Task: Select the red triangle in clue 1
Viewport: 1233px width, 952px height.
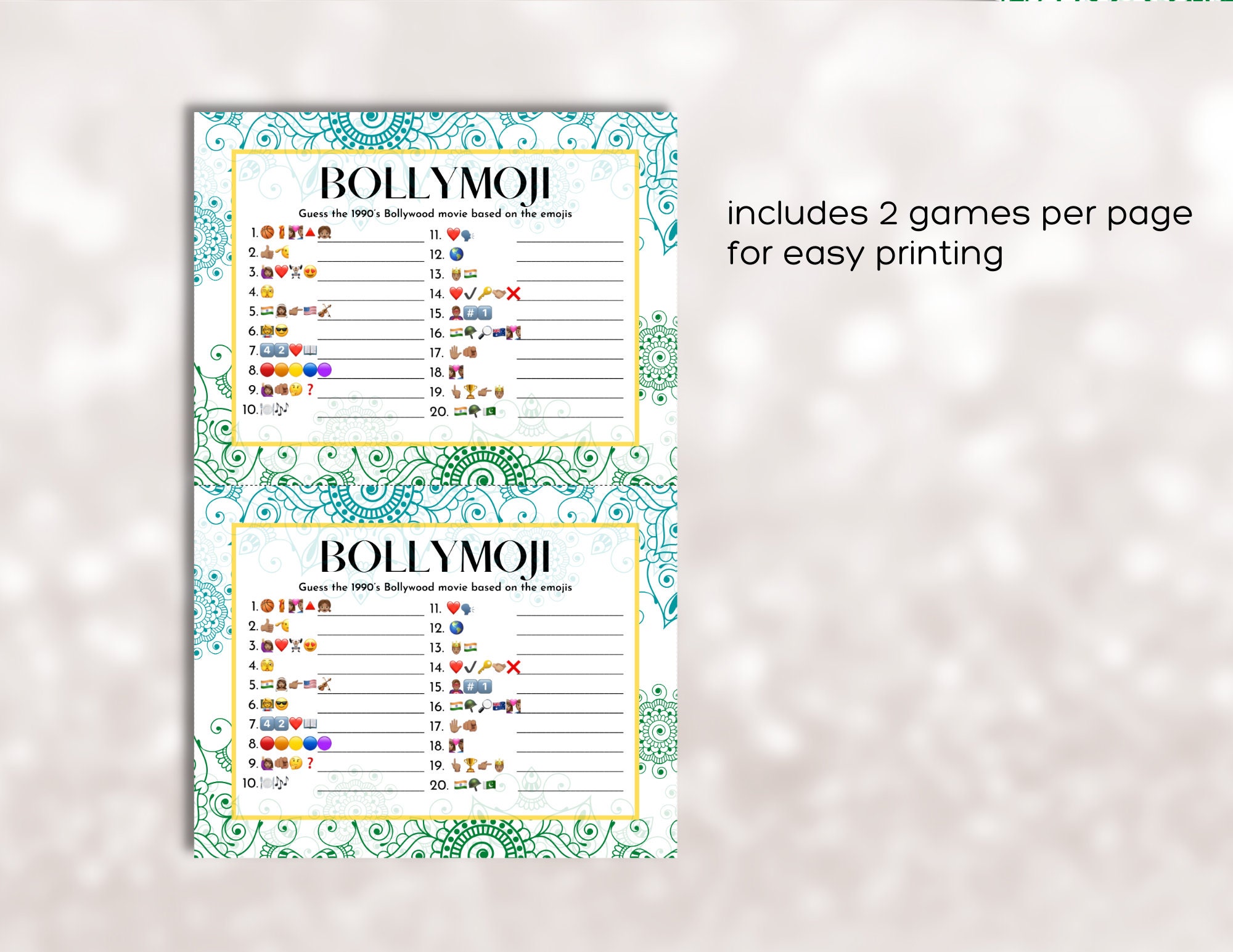Action: (x=310, y=234)
